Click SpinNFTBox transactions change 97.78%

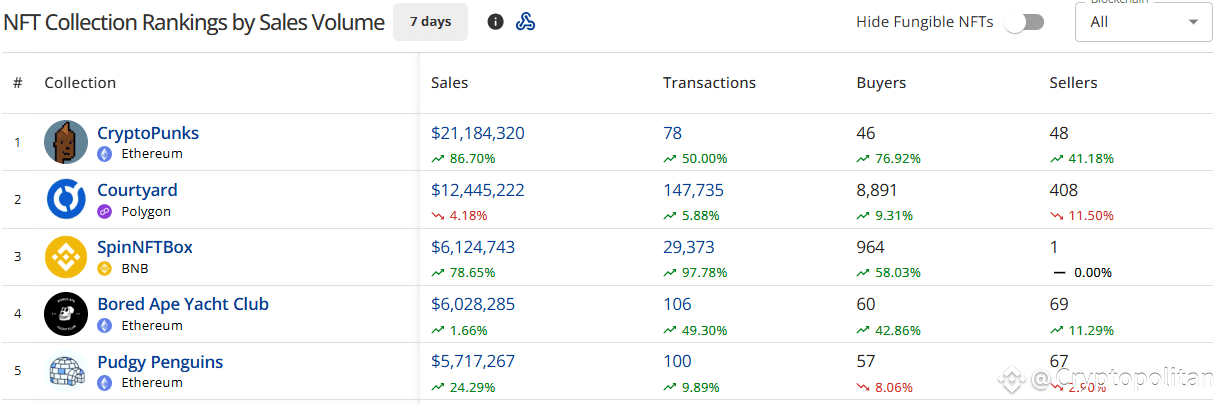click(695, 272)
